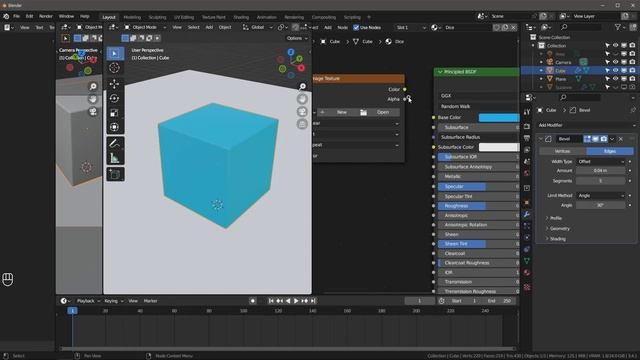Open the File menu
This screenshot has width=640, height=360.
(16, 16)
